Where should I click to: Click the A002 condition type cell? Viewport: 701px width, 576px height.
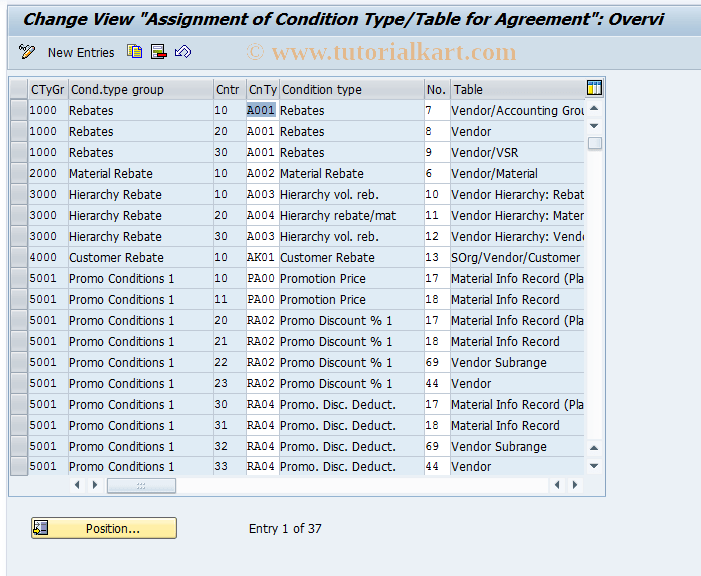[262, 173]
